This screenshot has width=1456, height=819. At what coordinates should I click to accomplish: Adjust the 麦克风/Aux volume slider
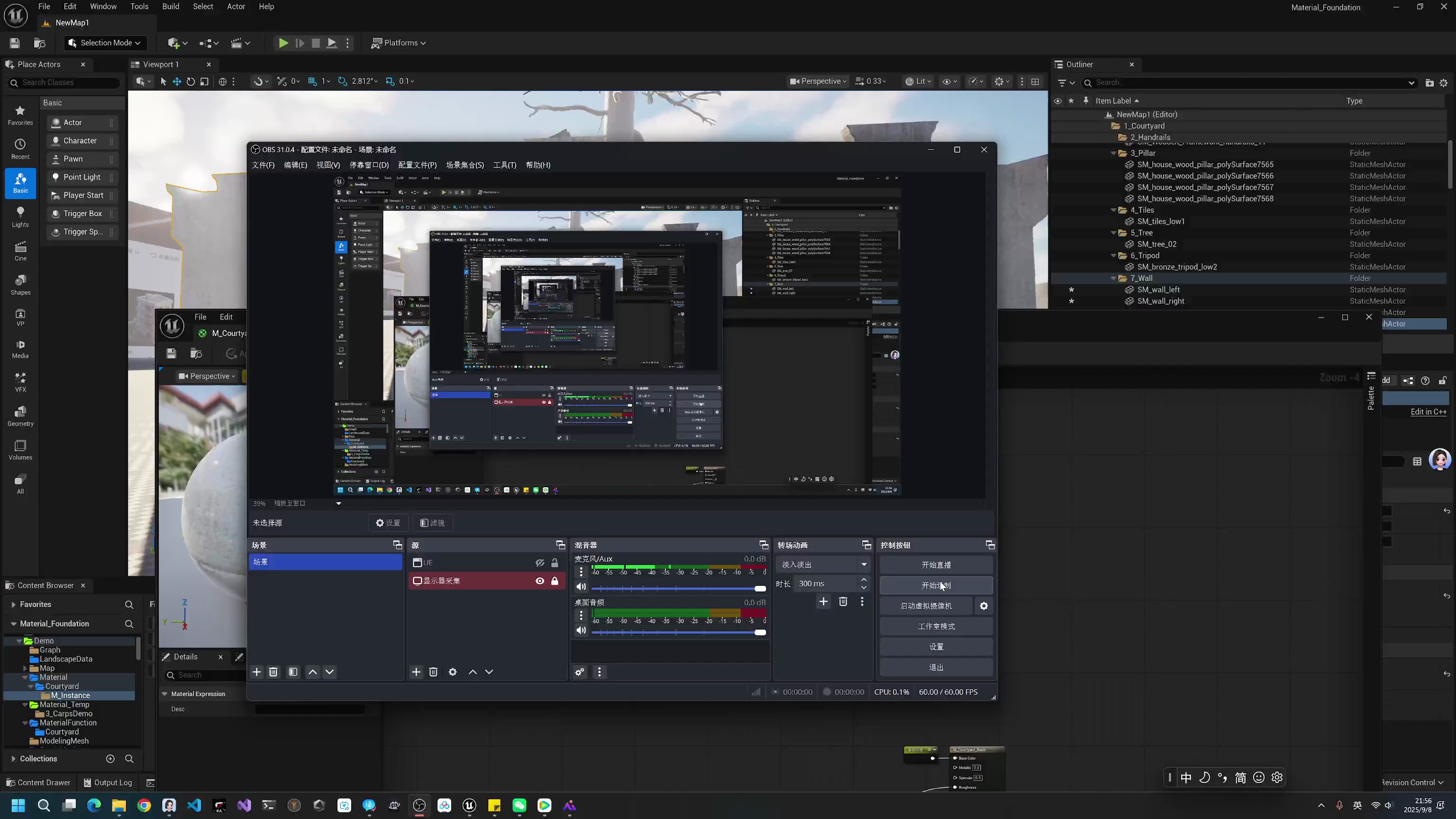[x=678, y=588]
